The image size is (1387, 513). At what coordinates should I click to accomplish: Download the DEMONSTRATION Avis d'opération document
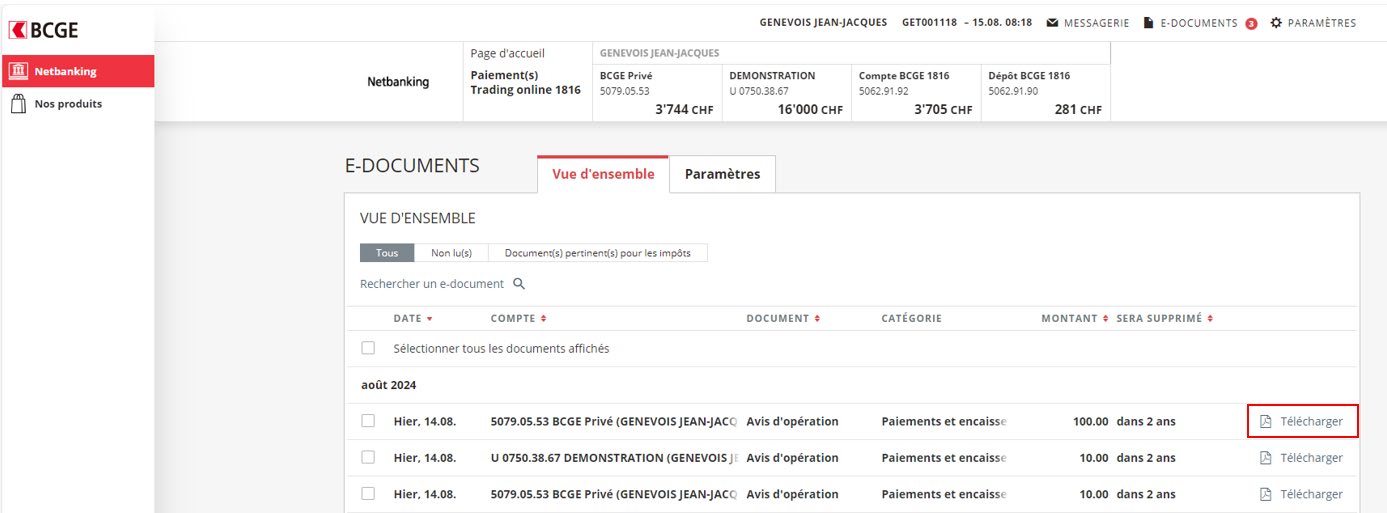pos(1302,458)
